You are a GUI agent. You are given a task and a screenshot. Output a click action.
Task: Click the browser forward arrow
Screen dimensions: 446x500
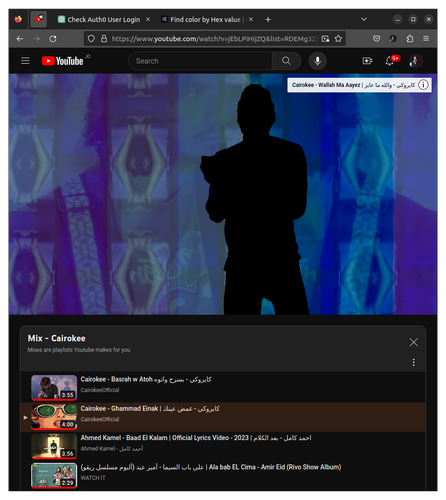pyautogui.click(x=36, y=39)
